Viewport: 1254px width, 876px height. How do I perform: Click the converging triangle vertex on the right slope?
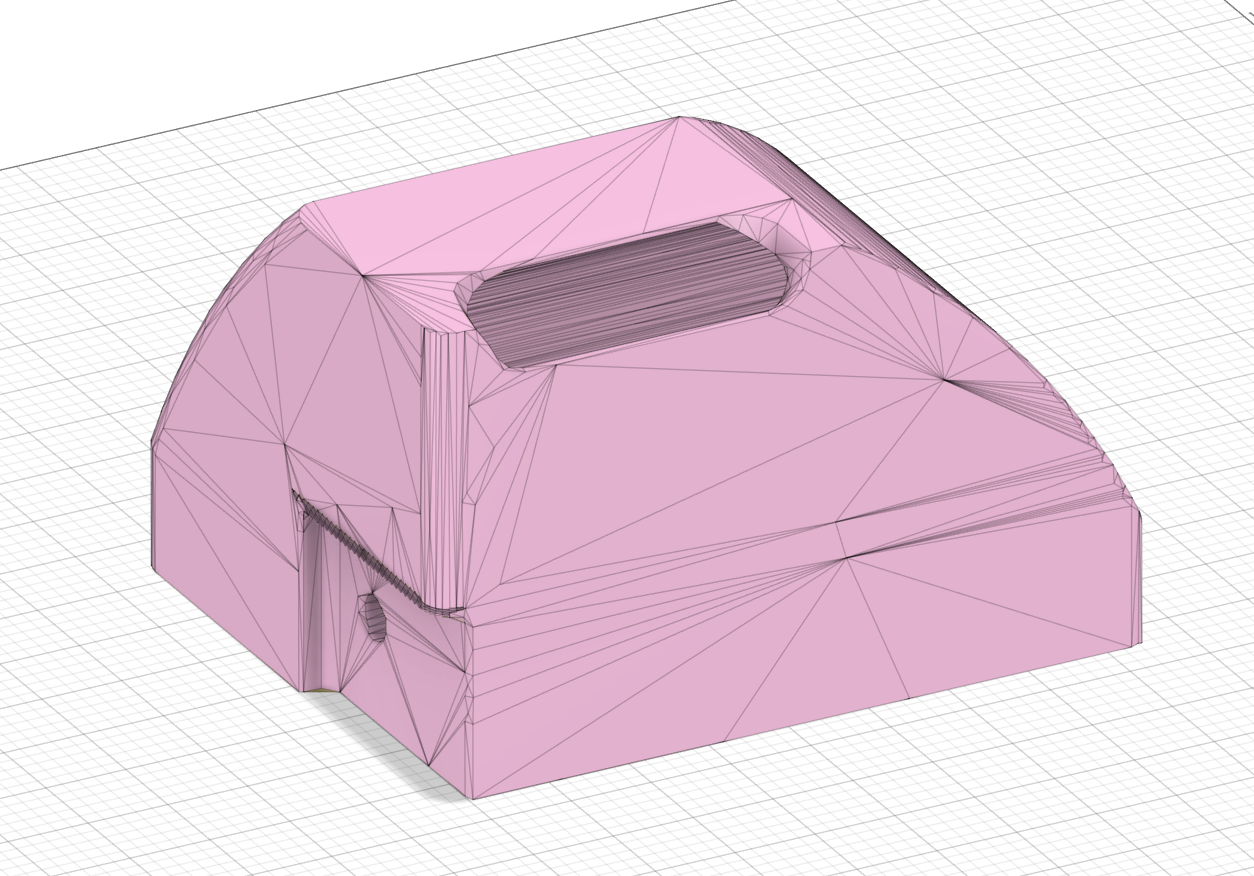coord(945,378)
